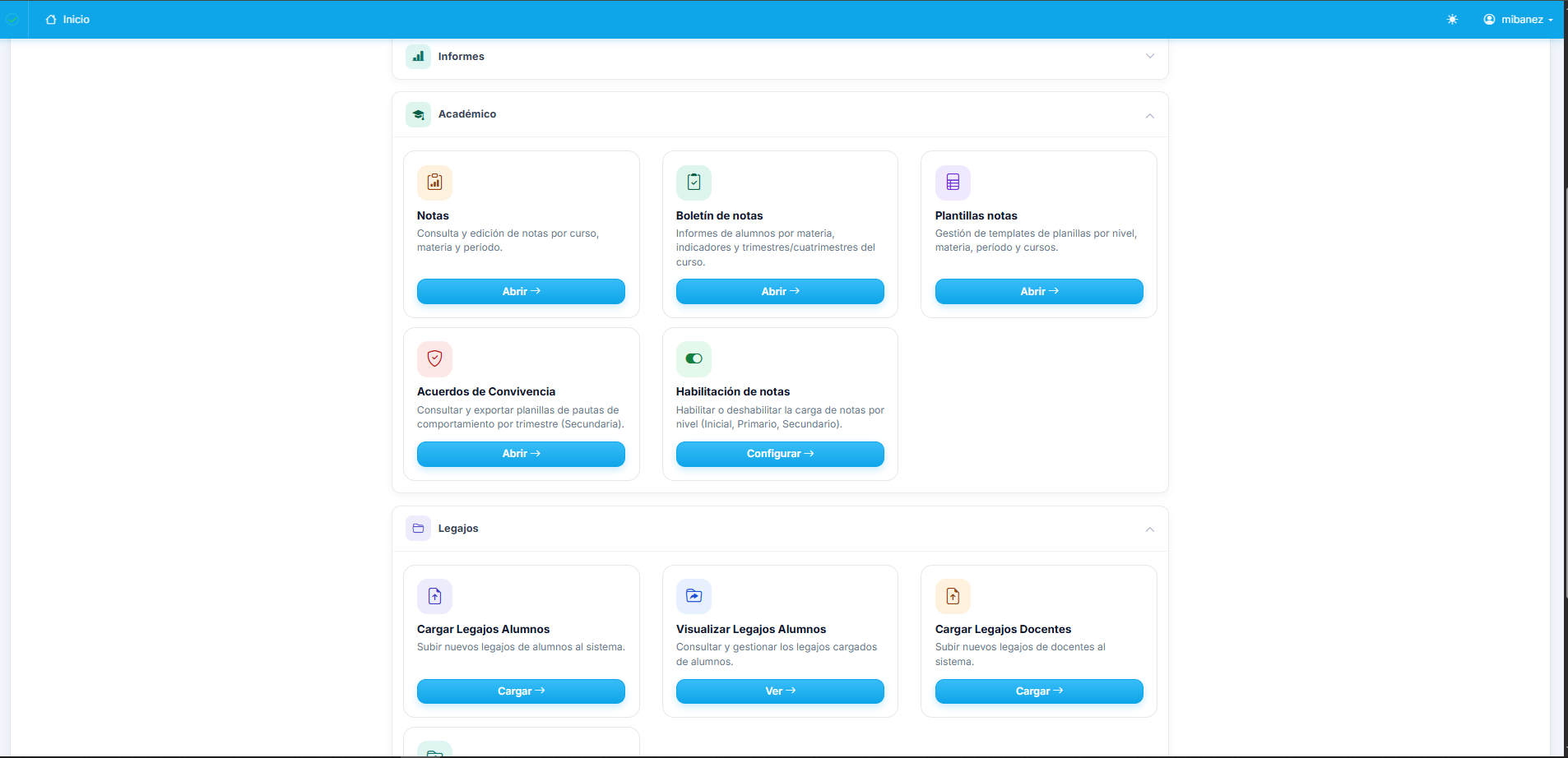Go to Inicio in the top bar

coord(68,20)
